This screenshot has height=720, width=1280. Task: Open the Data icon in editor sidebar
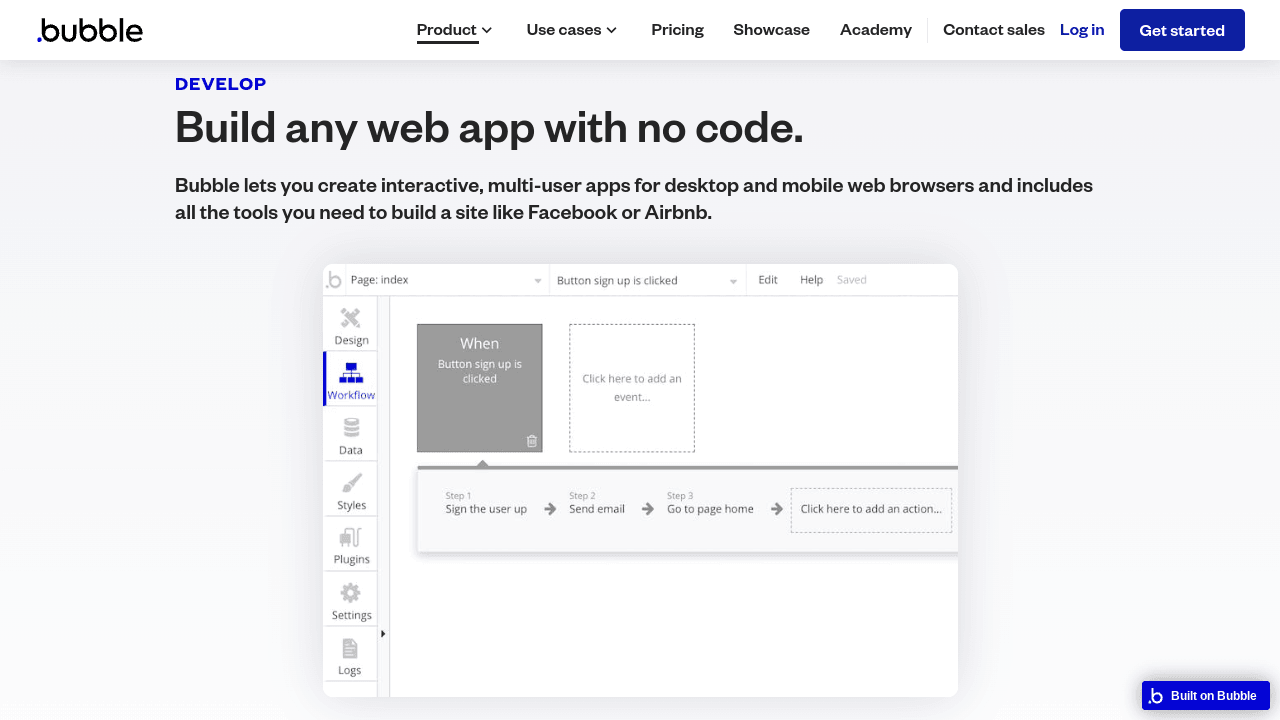[351, 428]
